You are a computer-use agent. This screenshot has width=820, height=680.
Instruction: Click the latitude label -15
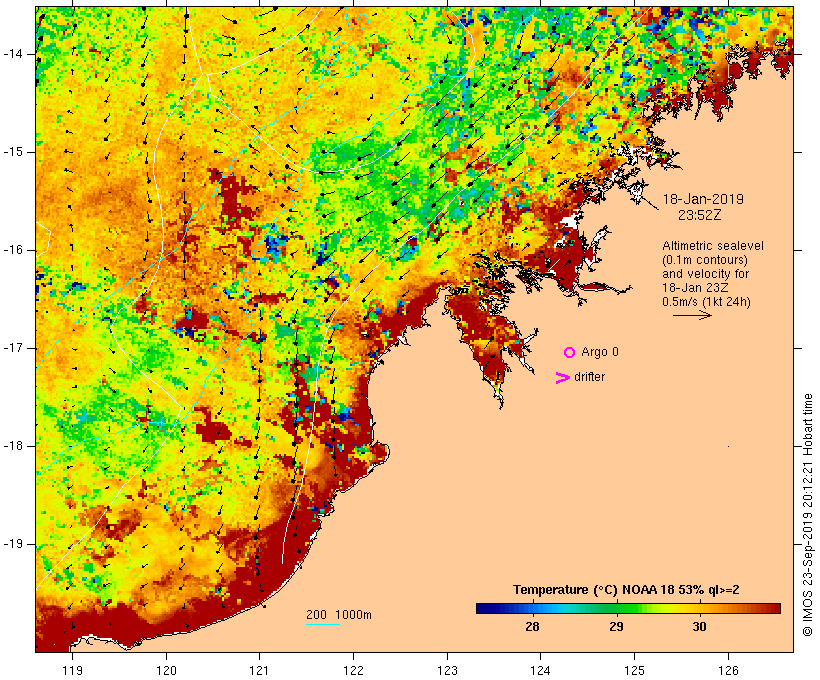point(13,152)
